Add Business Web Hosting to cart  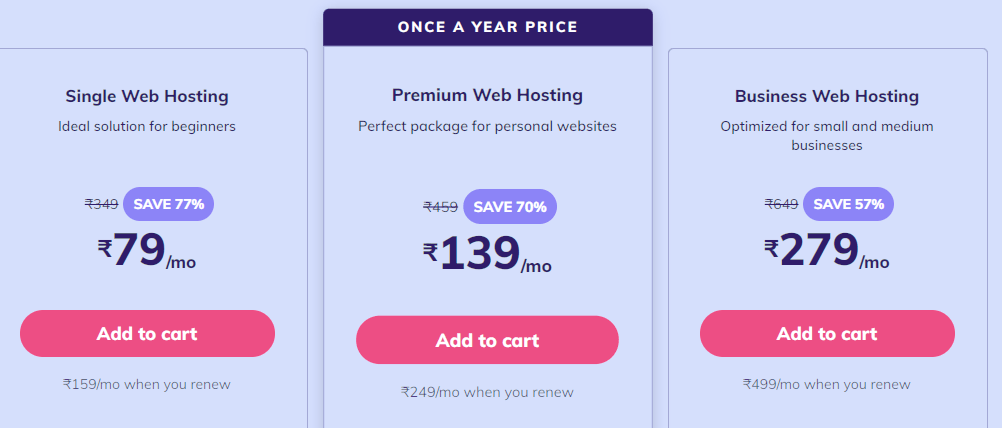[827, 334]
